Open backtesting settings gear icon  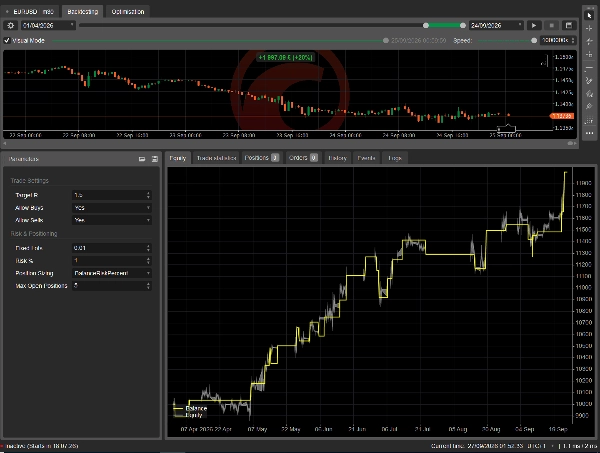[x=11, y=26]
